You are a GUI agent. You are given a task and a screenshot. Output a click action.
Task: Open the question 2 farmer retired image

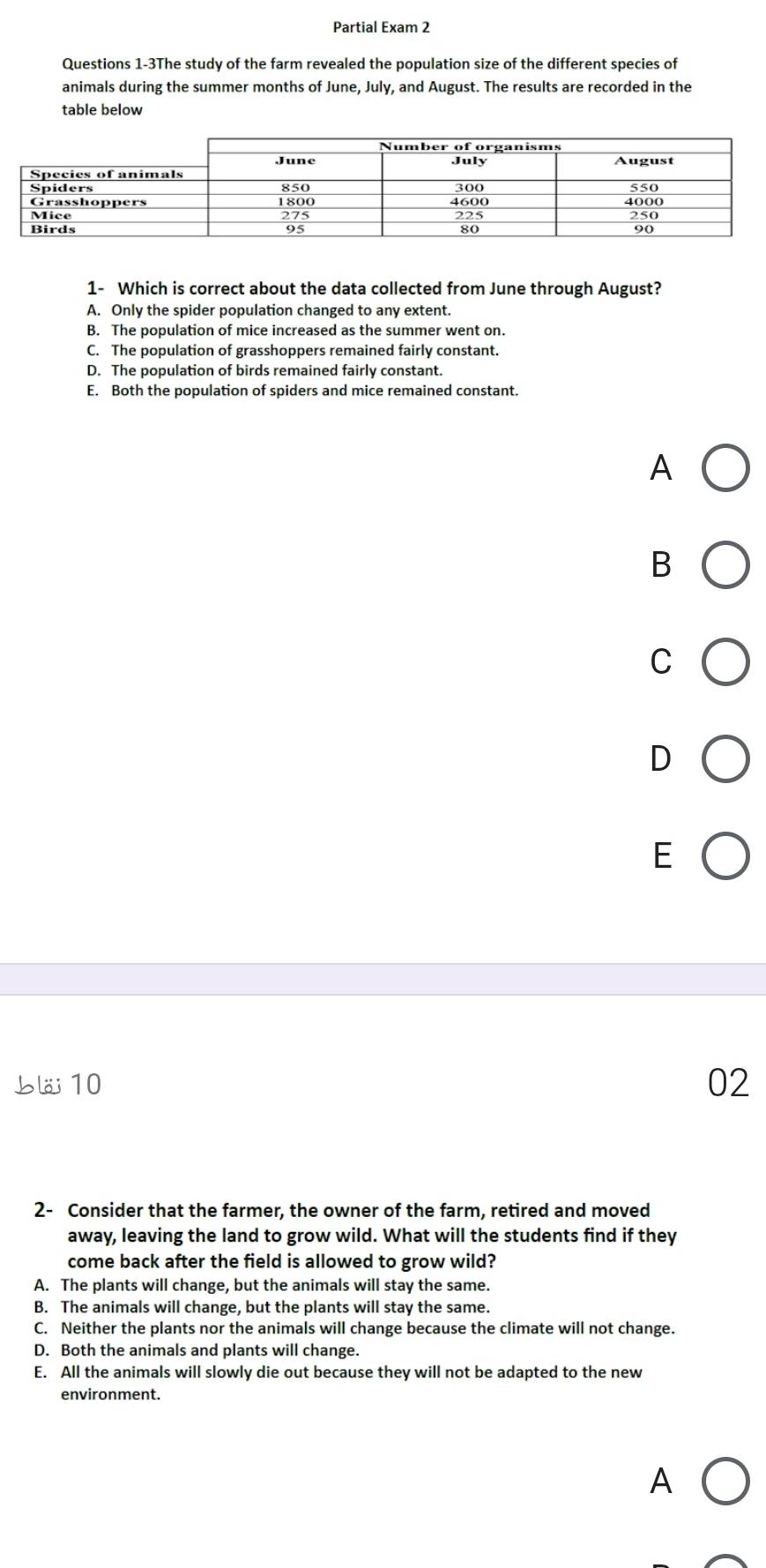(355, 1301)
